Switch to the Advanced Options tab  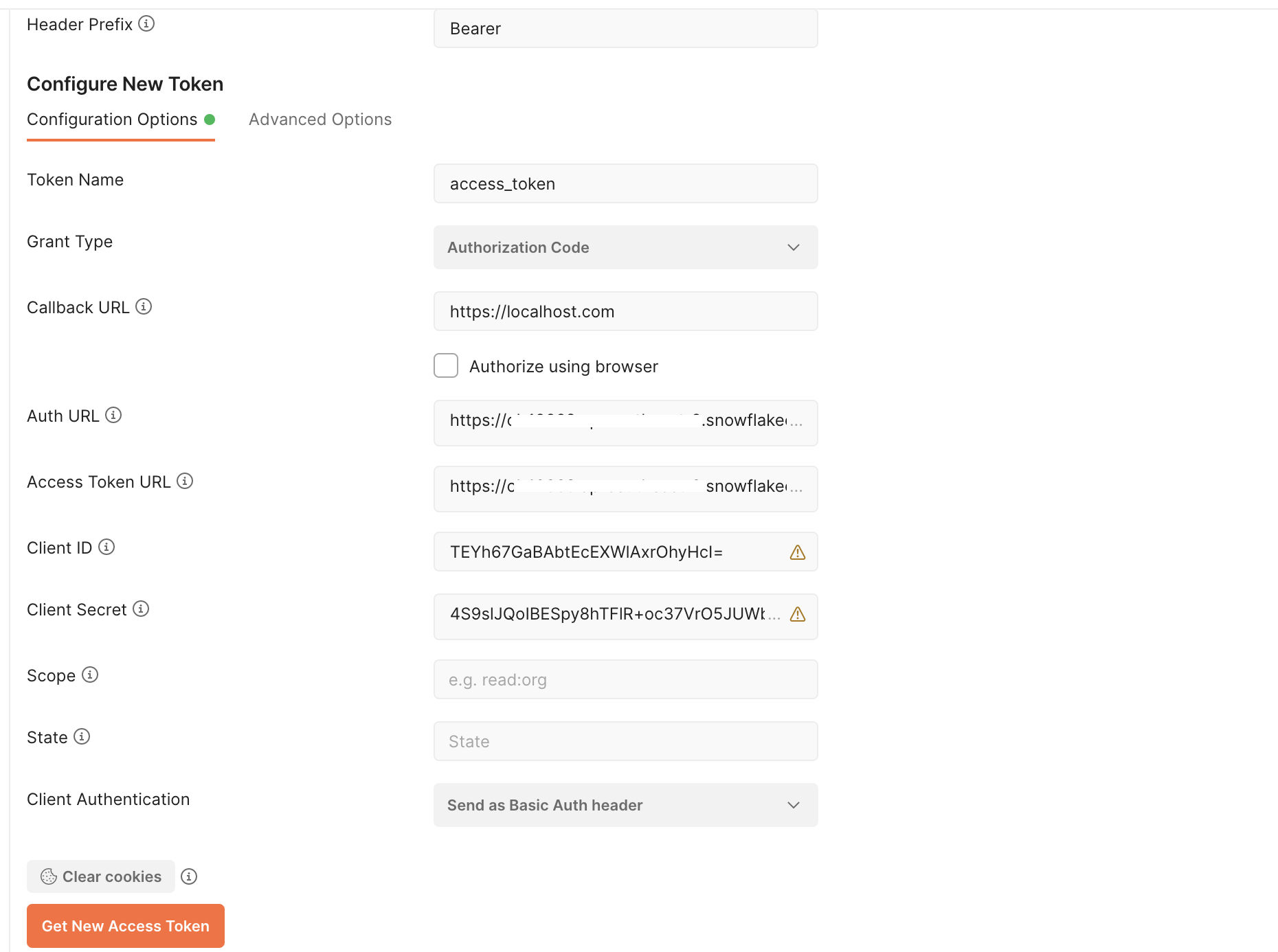click(x=319, y=119)
